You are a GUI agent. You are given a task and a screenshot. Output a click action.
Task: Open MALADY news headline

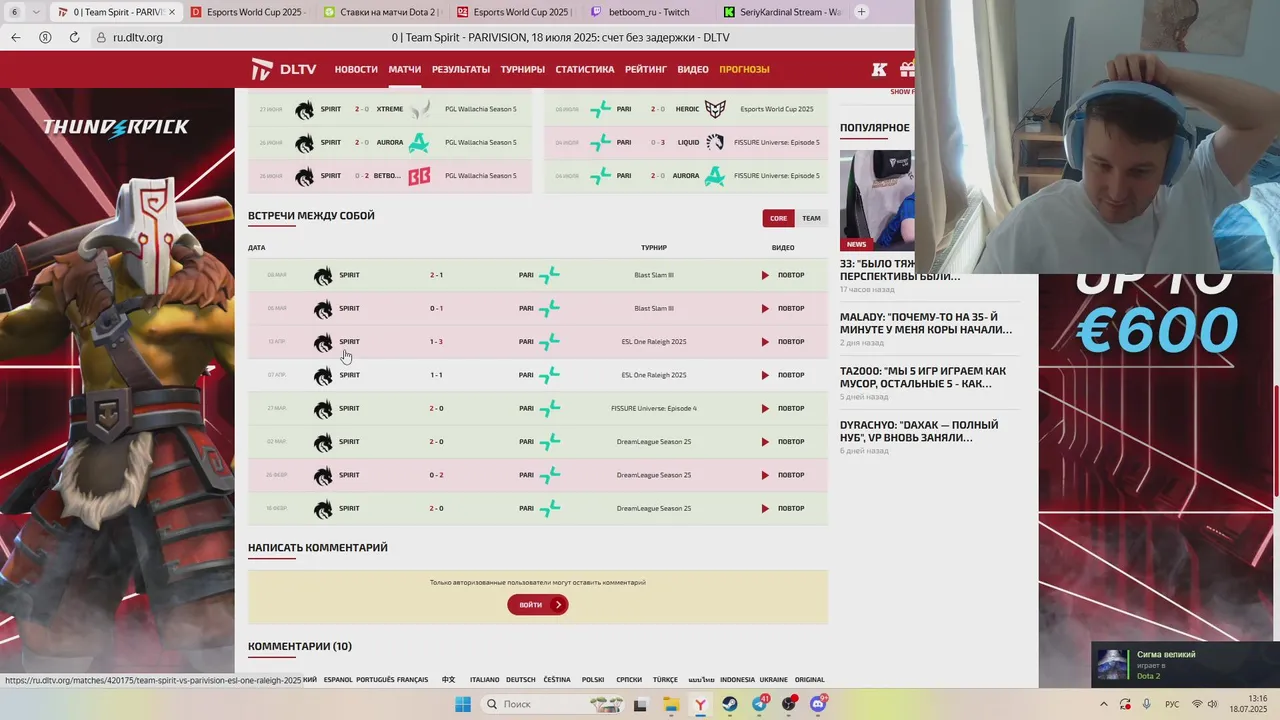[926, 323]
